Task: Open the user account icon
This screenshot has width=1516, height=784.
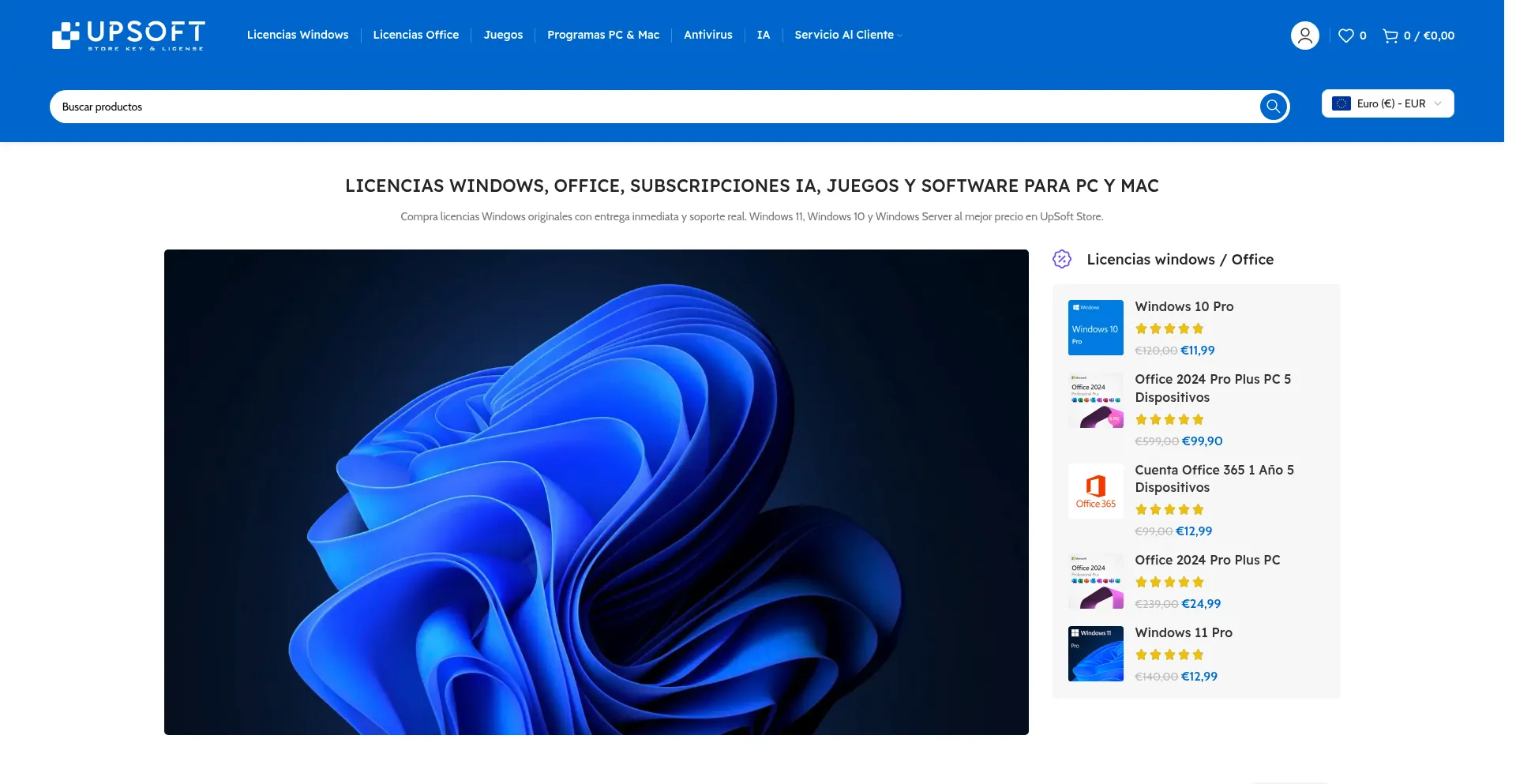Action: [1304, 36]
